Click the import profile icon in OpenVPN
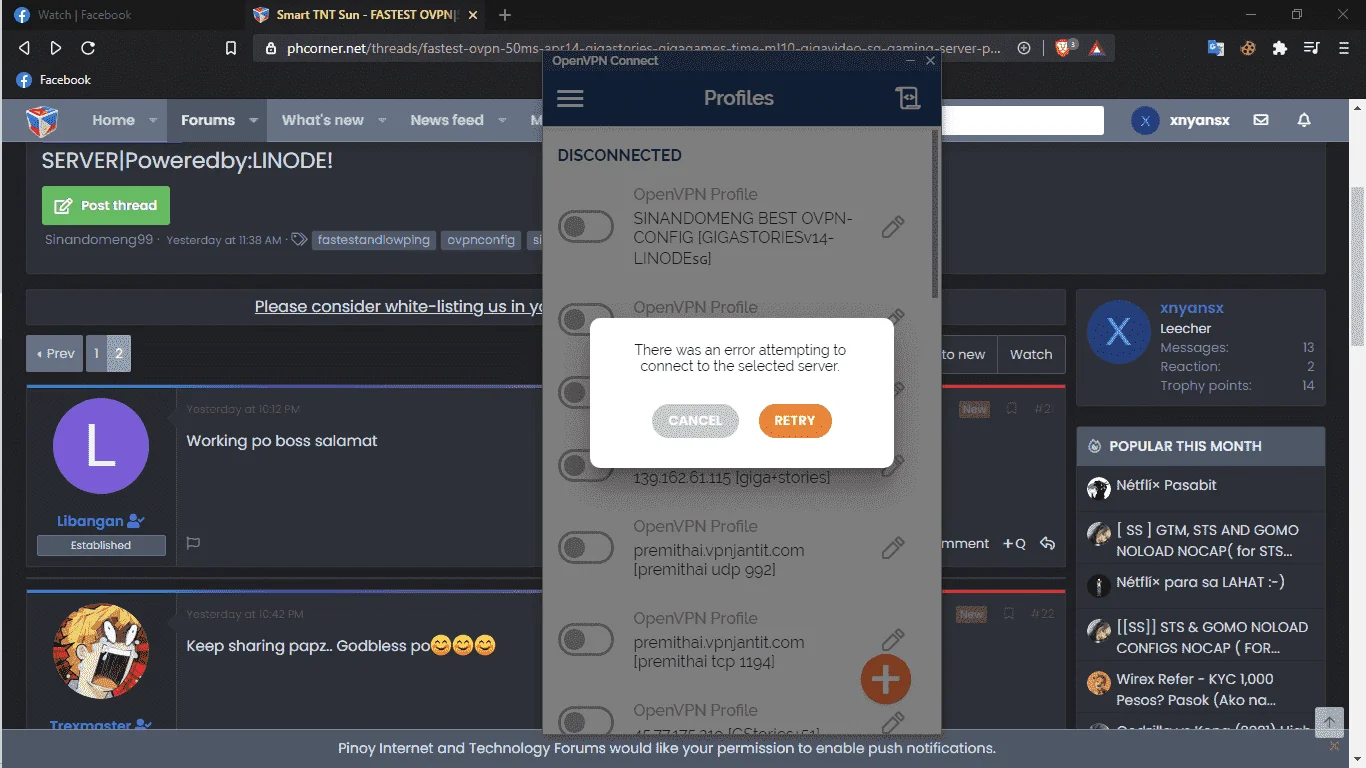 click(908, 98)
